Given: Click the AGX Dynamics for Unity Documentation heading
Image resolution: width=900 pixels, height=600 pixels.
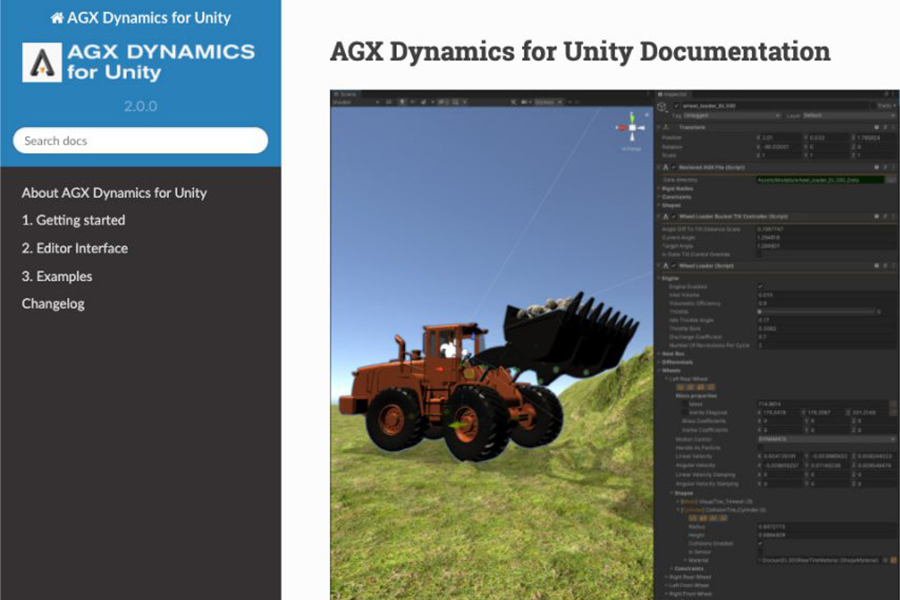Looking at the screenshot, I should pos(580,51).
